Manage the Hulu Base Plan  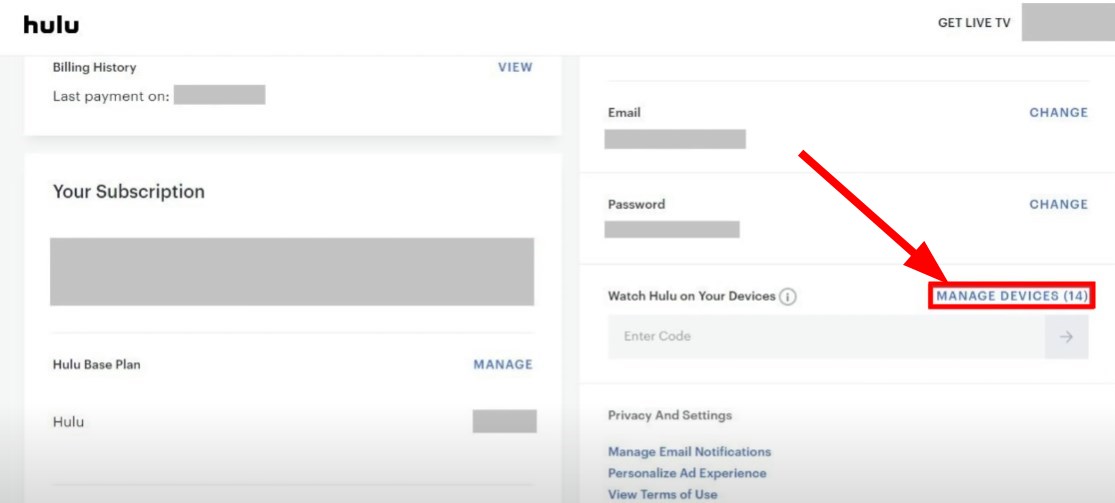click(x=502, y=365)
